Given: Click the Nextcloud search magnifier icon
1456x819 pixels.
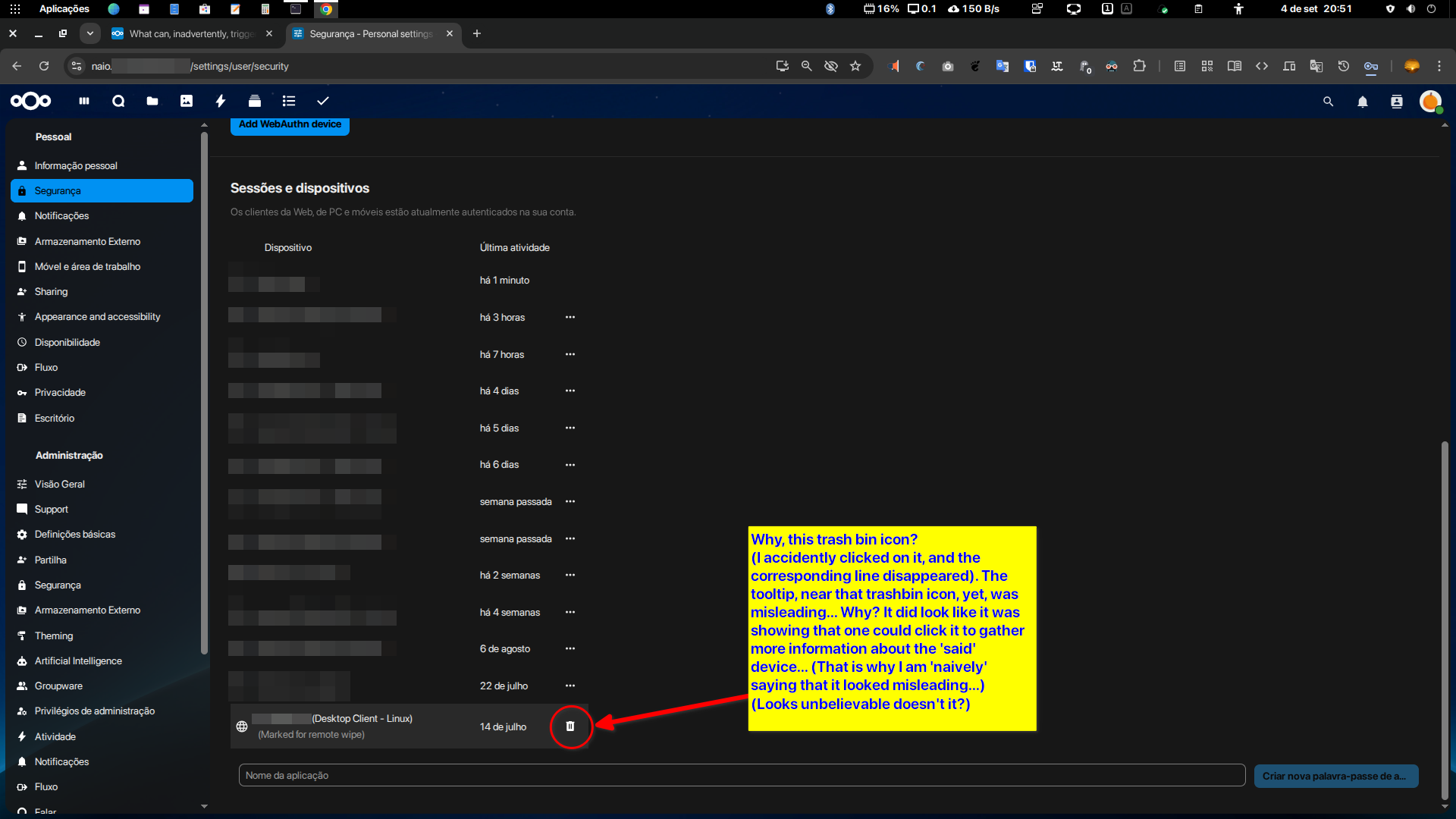Looking at the screenshot, I should tap(1328, 102).
